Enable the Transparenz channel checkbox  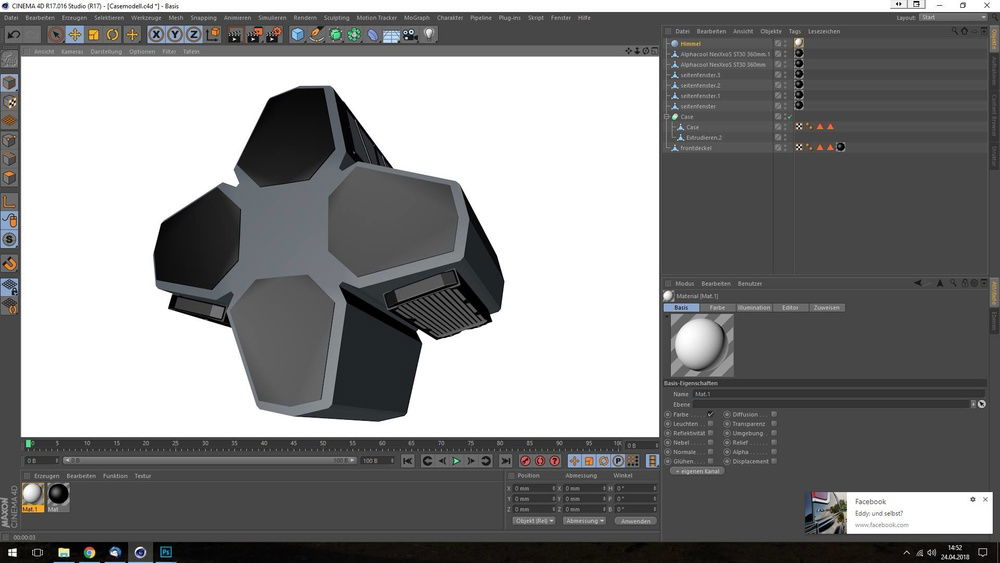774,423
